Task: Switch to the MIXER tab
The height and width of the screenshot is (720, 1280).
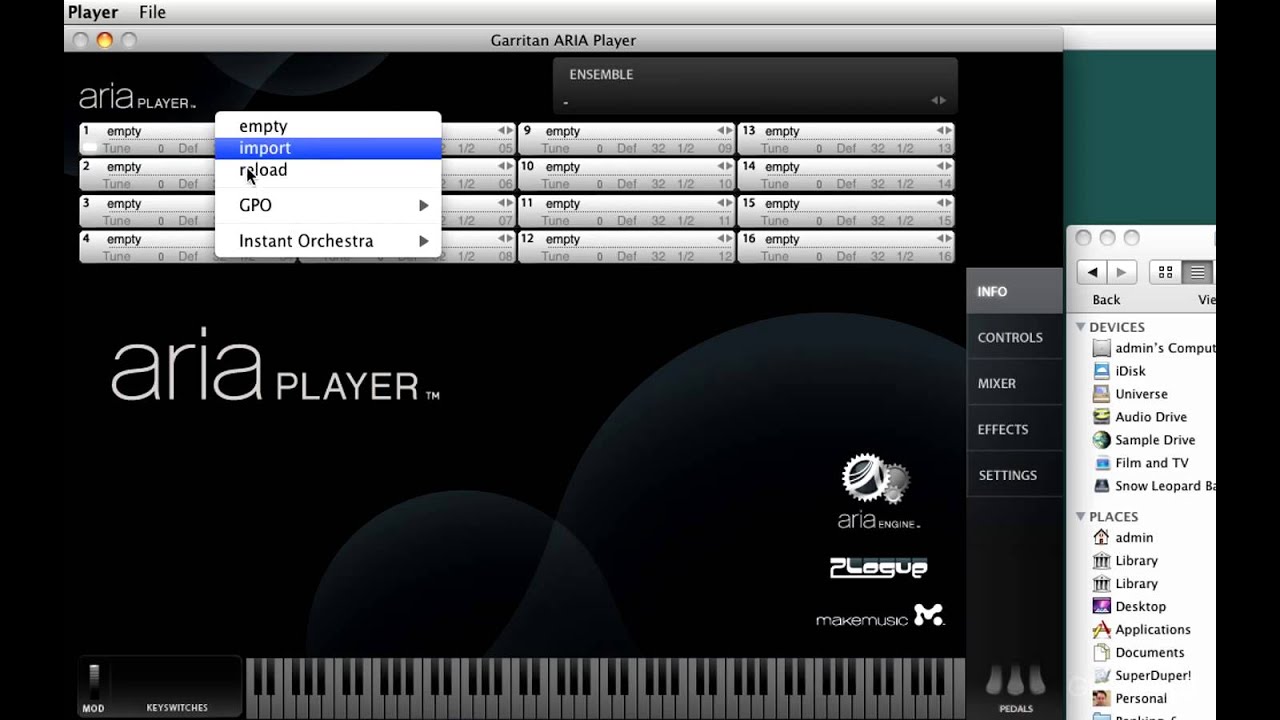Action: (1014, 383)
